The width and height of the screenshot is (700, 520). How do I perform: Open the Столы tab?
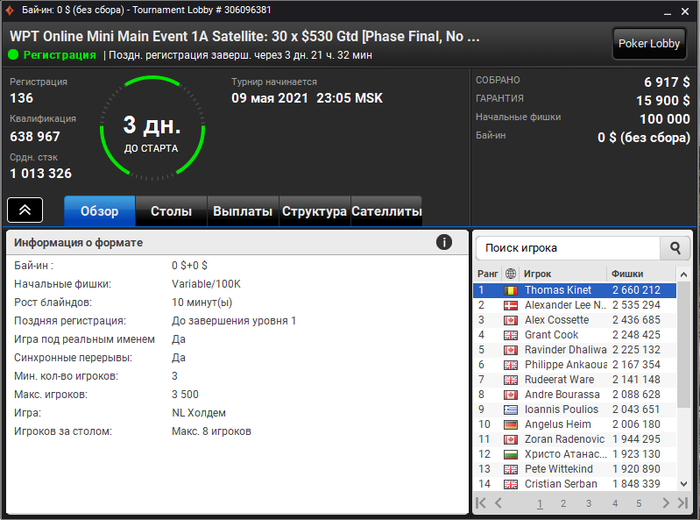[x=171, y=211]
